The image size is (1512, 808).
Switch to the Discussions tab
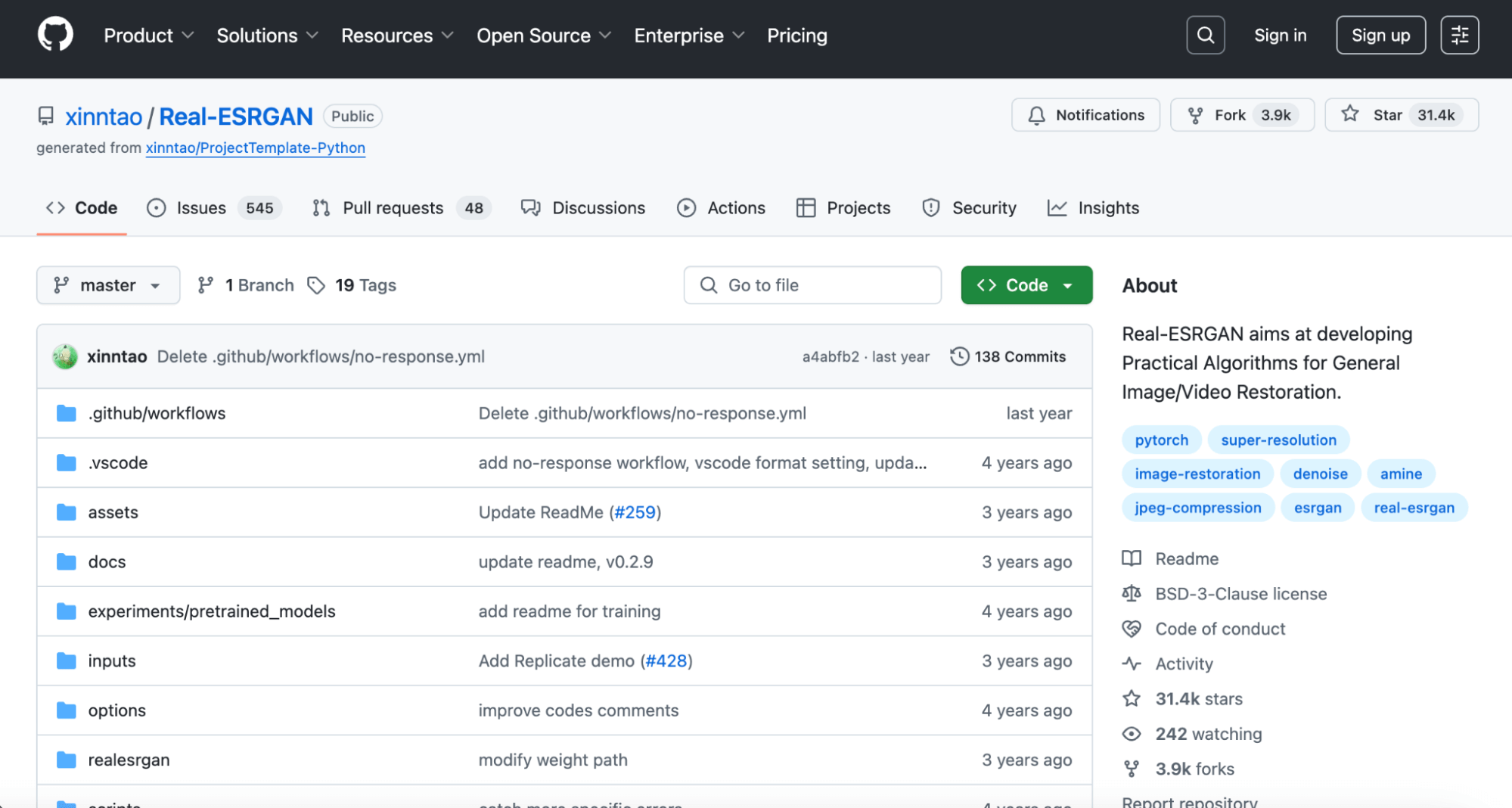pyautogui.click(x=583, y=208)
